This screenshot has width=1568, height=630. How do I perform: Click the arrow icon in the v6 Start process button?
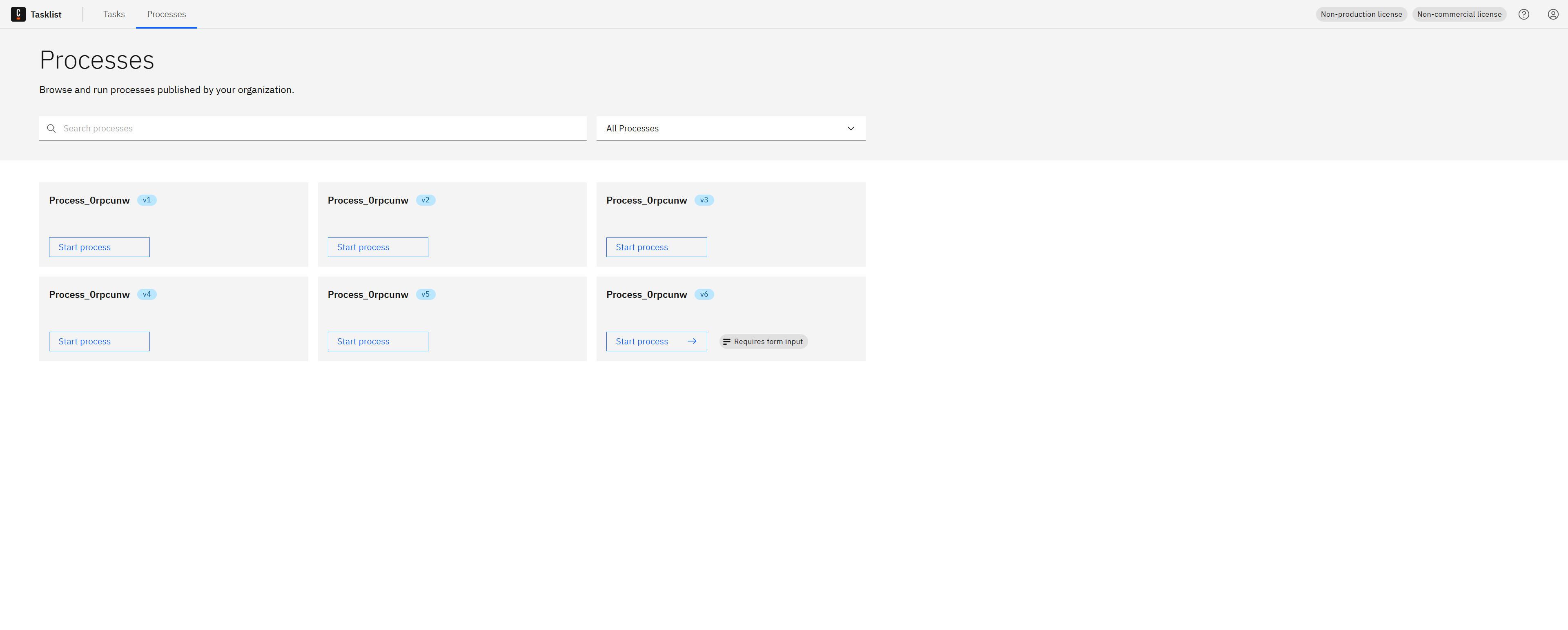click(691, 341)
